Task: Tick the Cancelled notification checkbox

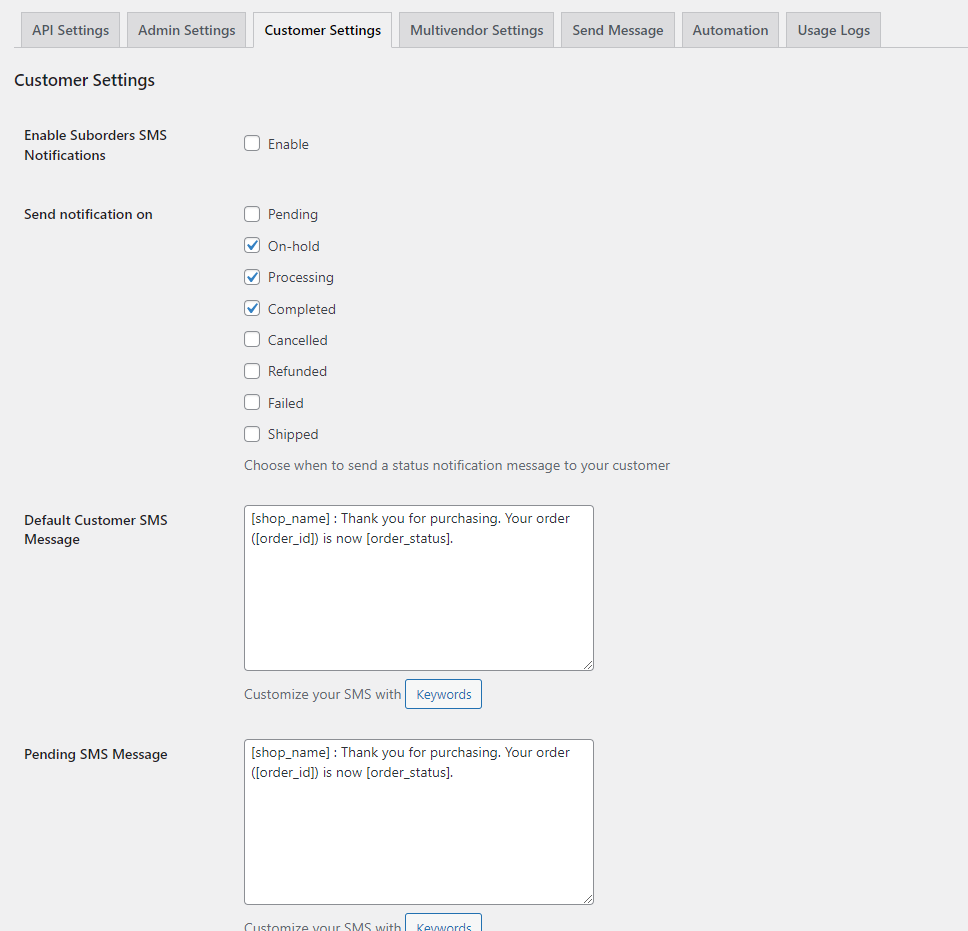Action: click(252, 340)
